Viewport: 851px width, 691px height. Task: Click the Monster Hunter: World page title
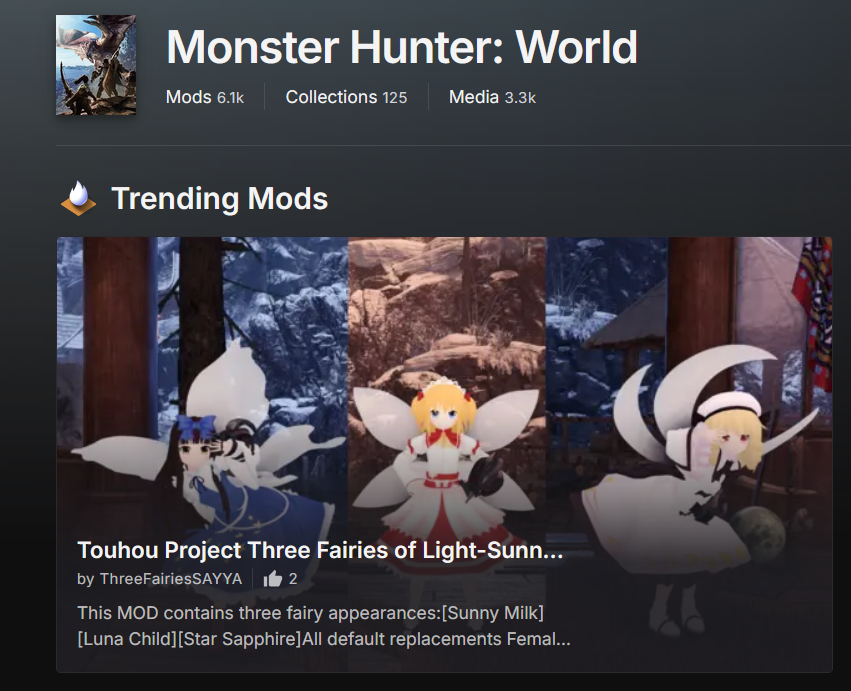pos(402,47)
